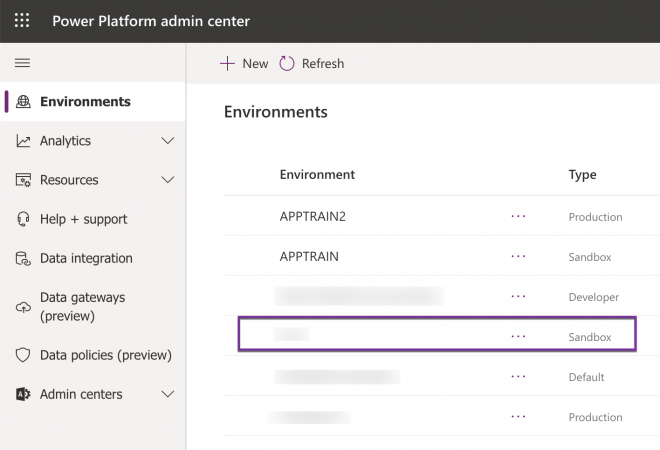The image size is (660, 450).
Task: Click the Data integration database icon
Action: [23, 258]
